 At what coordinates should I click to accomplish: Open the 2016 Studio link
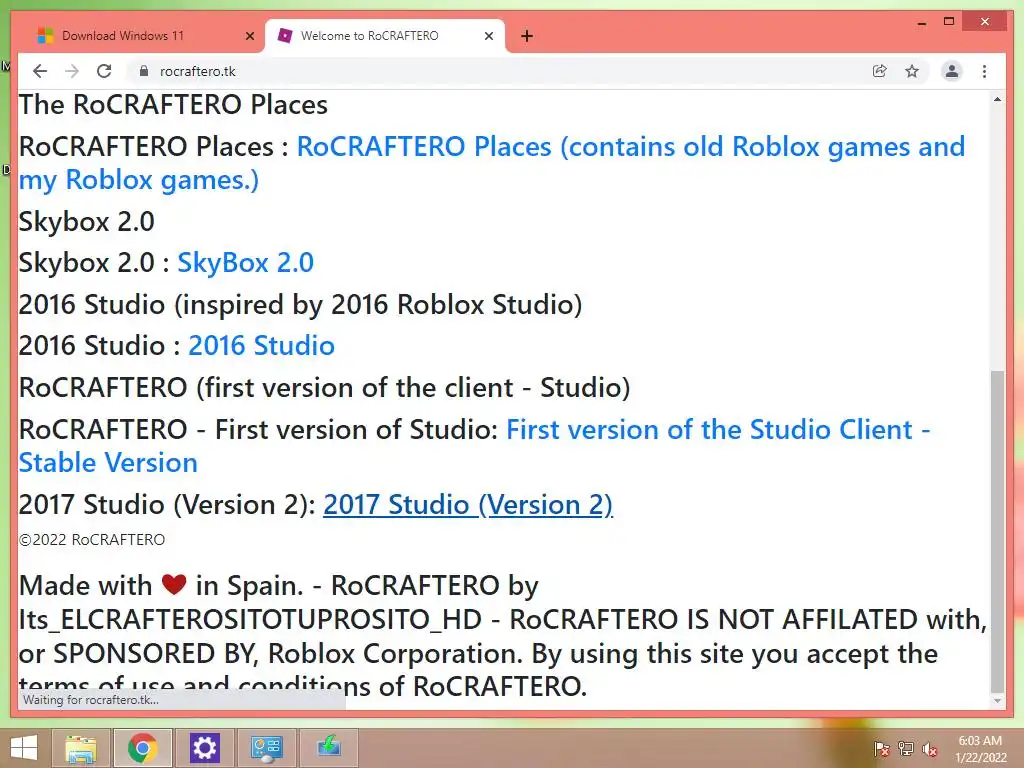(261, 345)
